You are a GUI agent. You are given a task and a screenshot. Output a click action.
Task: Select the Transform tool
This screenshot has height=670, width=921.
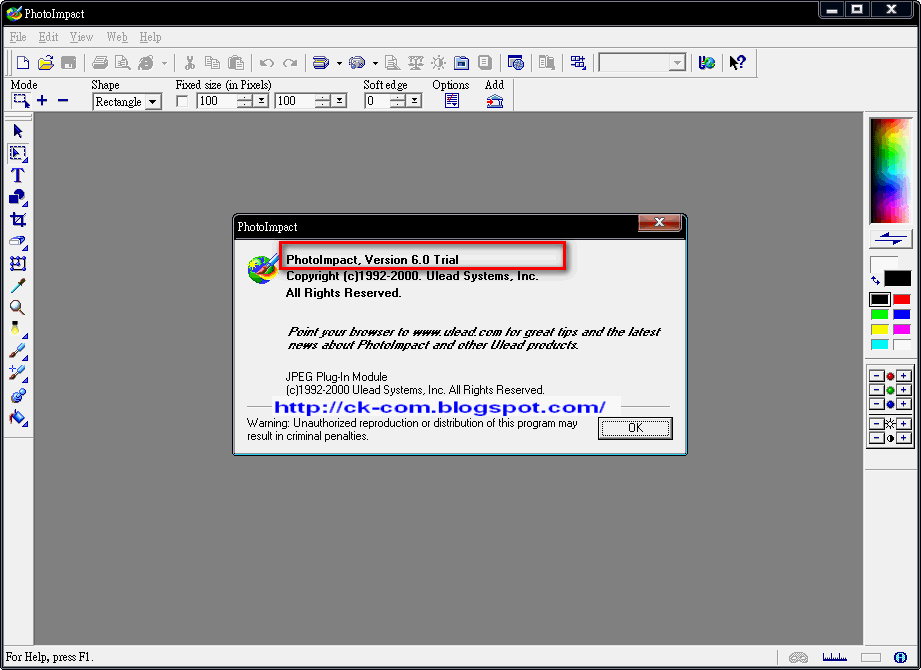coord(18,264)
